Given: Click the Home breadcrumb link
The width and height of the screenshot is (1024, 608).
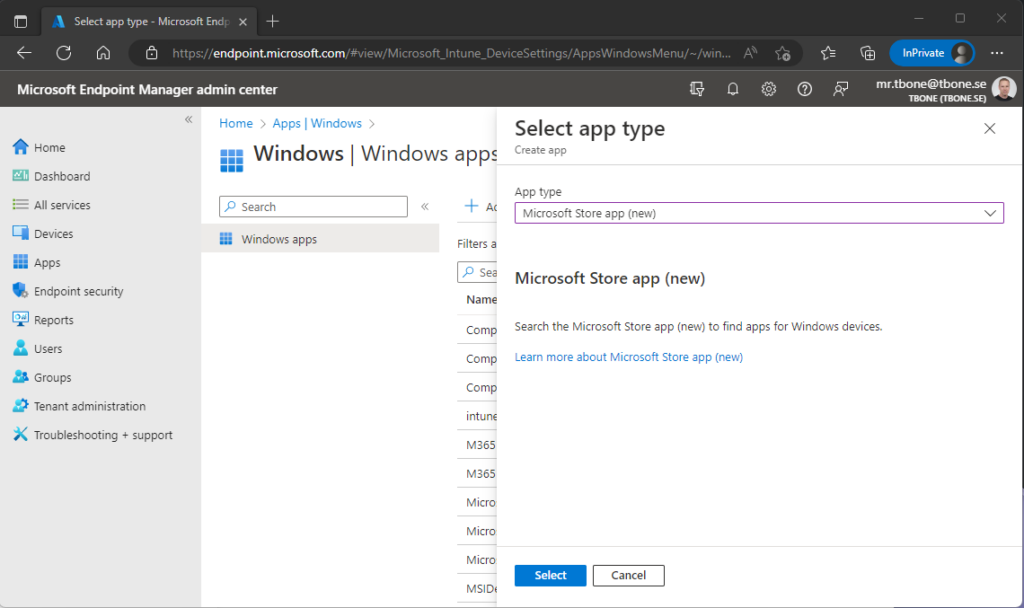Looking at the screenshot, I should [236, 123].
